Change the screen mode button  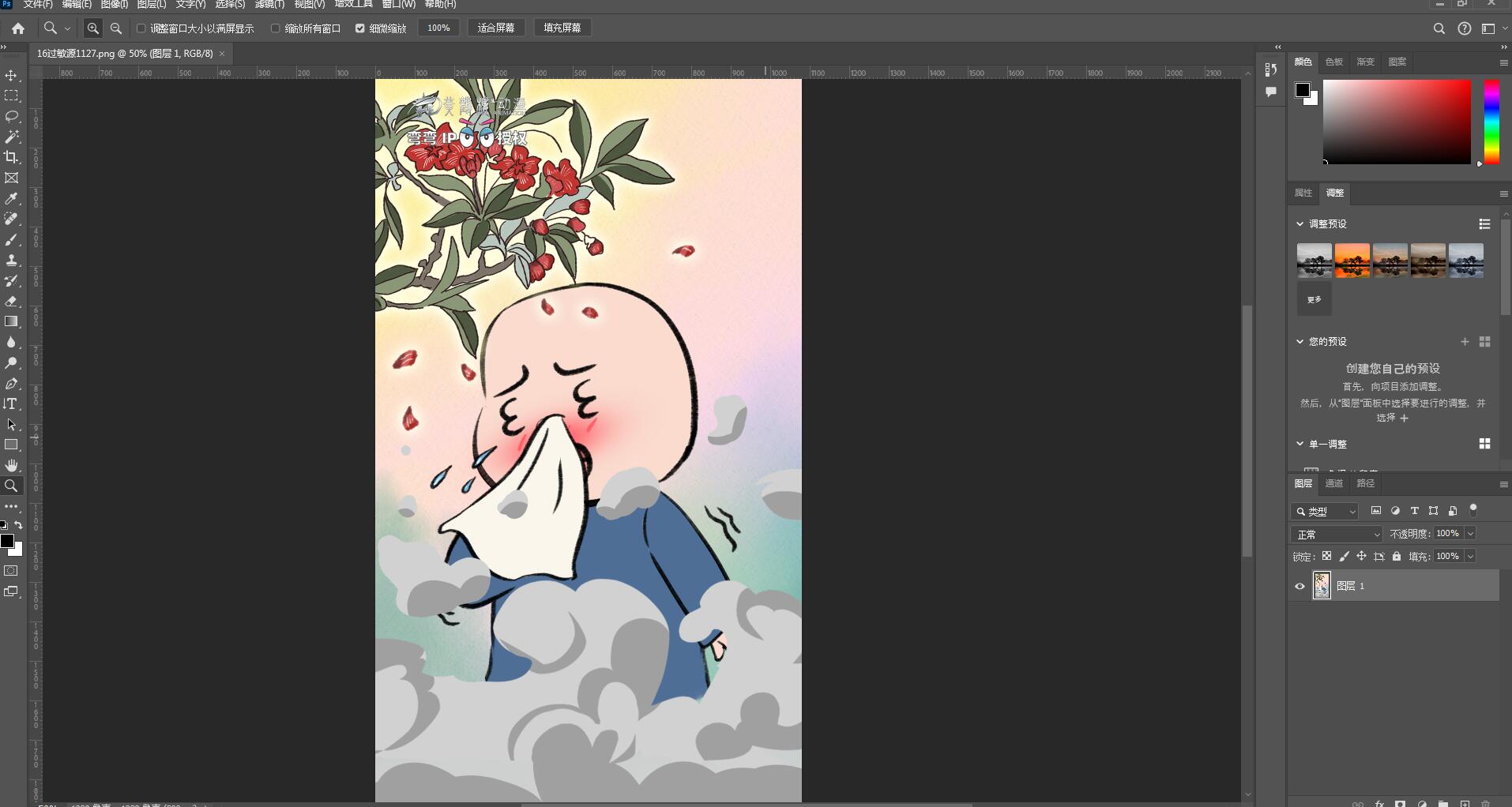tap(11, 591)
